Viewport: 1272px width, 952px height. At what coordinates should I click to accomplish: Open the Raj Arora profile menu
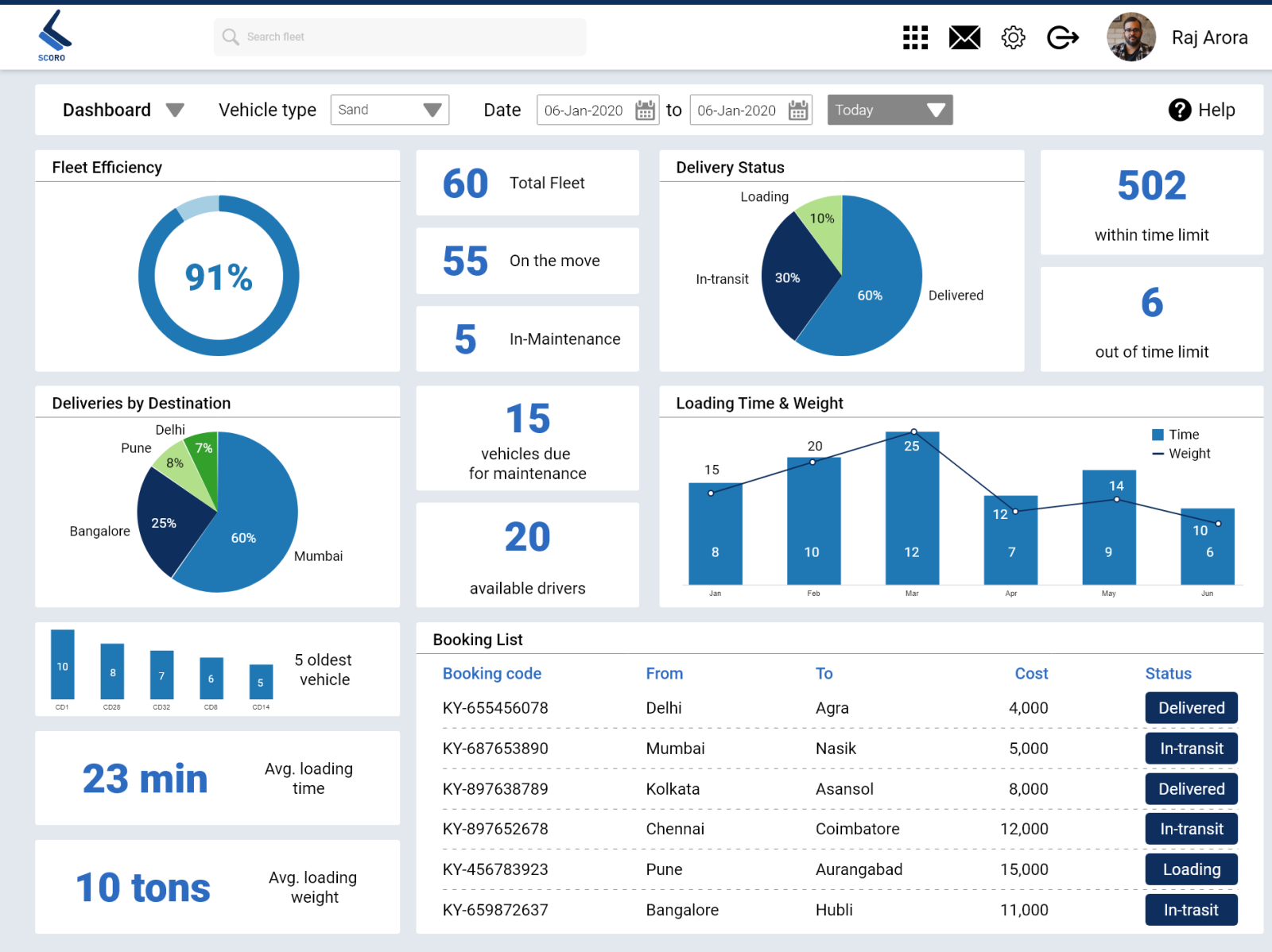1209,37
